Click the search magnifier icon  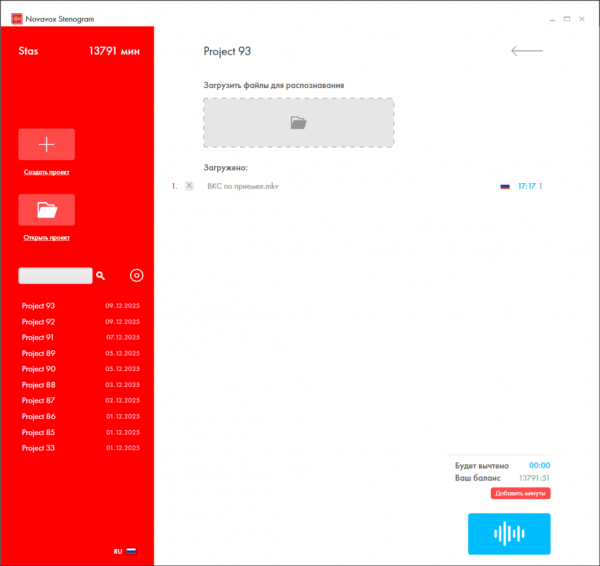click(100, 274)
